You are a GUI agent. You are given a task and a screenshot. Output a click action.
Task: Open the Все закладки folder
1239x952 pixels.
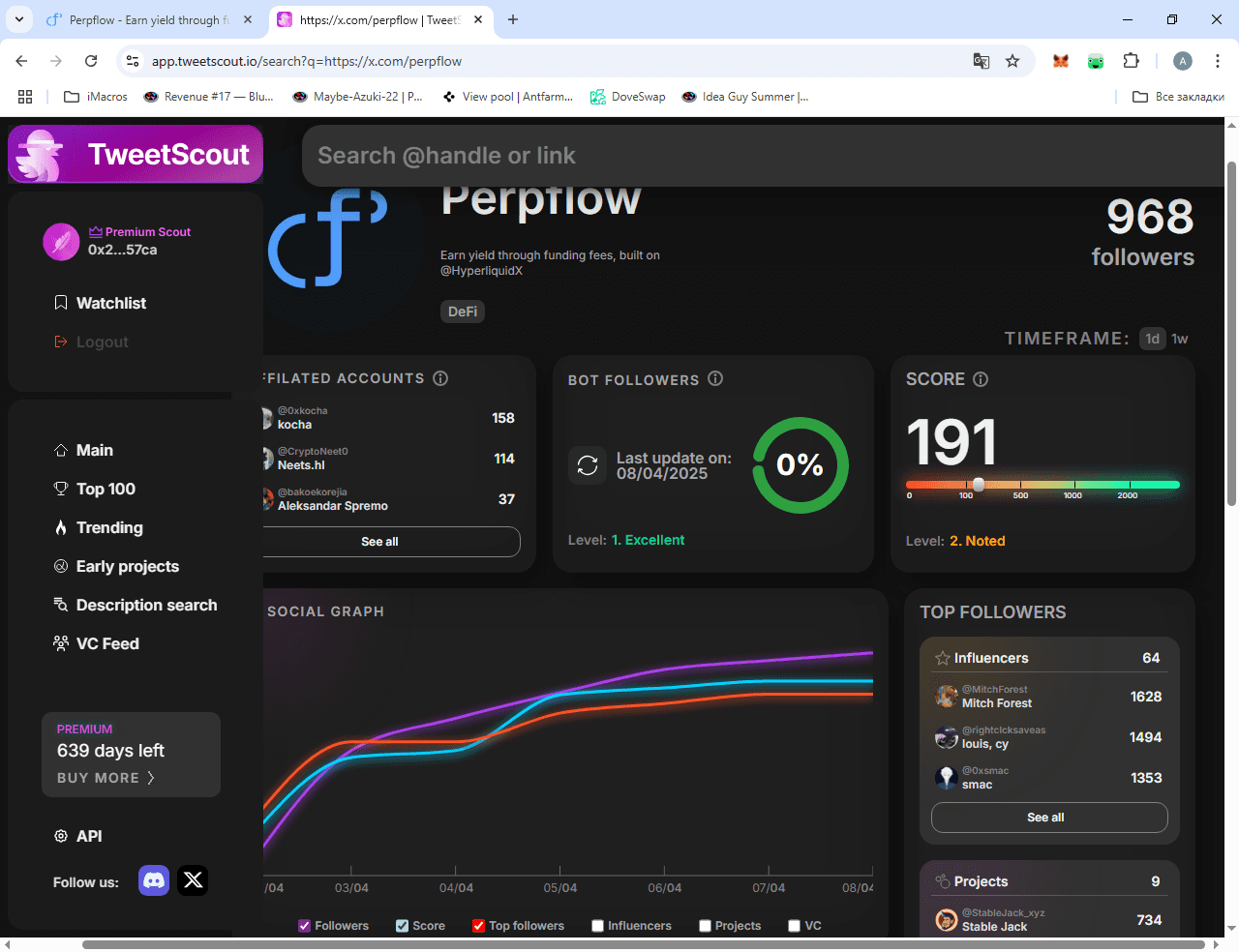pyautogui.click(x=1179, y=97)
